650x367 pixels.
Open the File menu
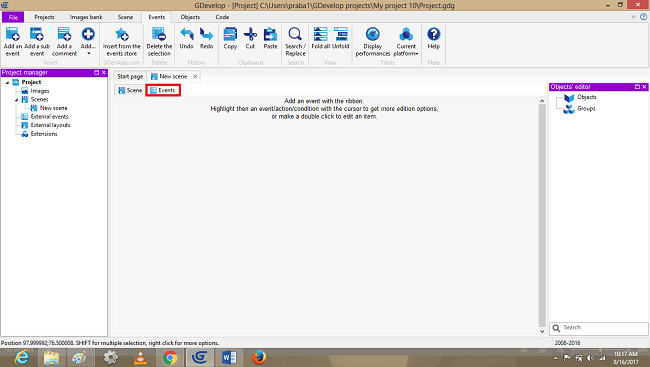click(13, 17)
